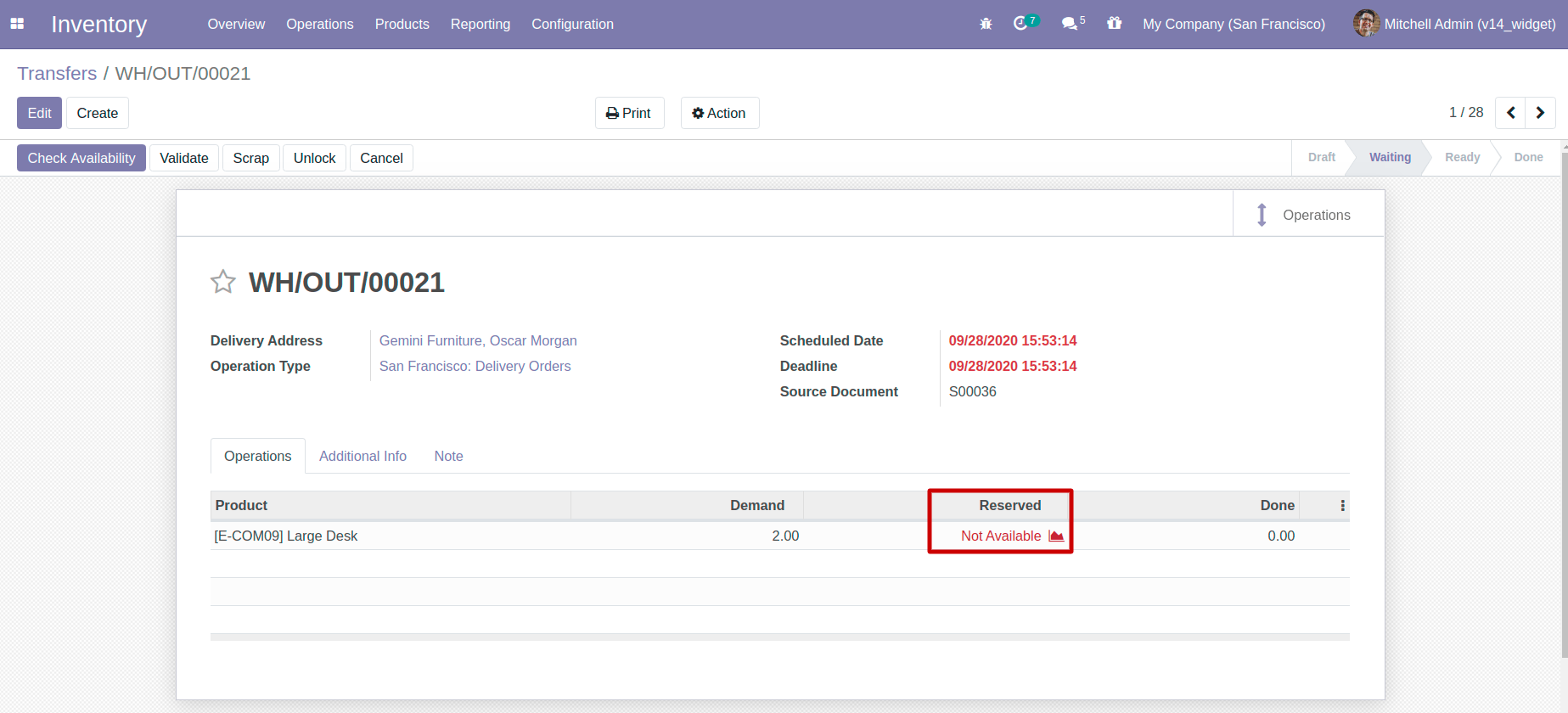Screen dimensions: 1568x713
Task: Open the conversations chat icon
Action: 1070,24
